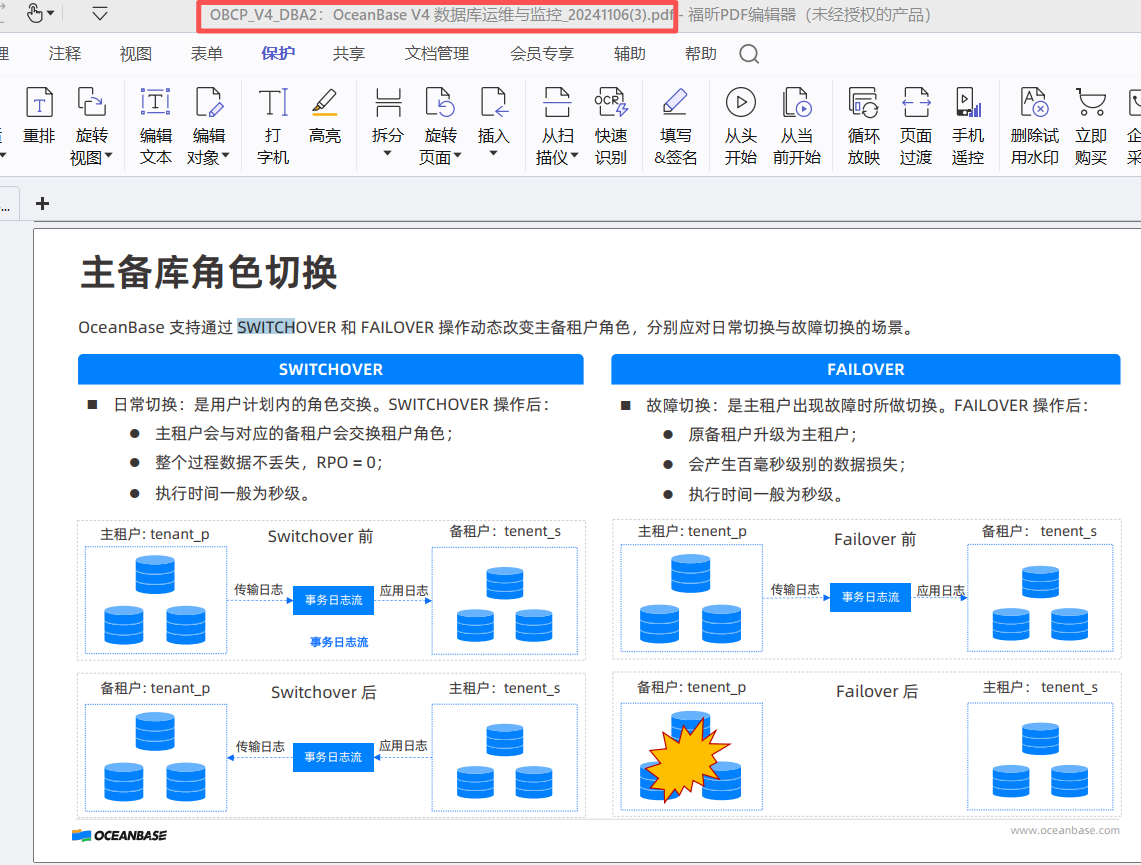
Task: Switch to the 保护 ribbon tab
Action: point(278,54)
